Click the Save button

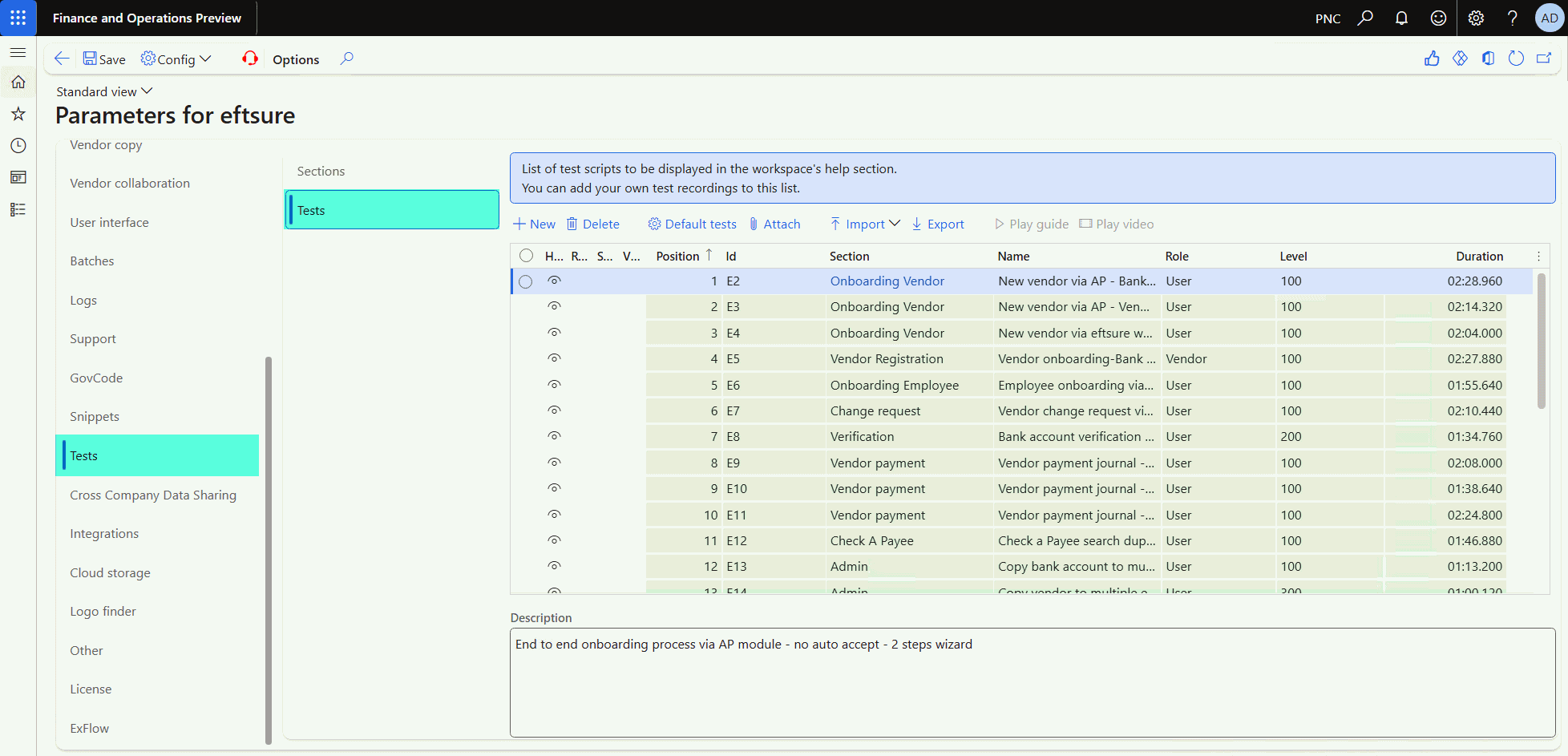coord(104,59)
